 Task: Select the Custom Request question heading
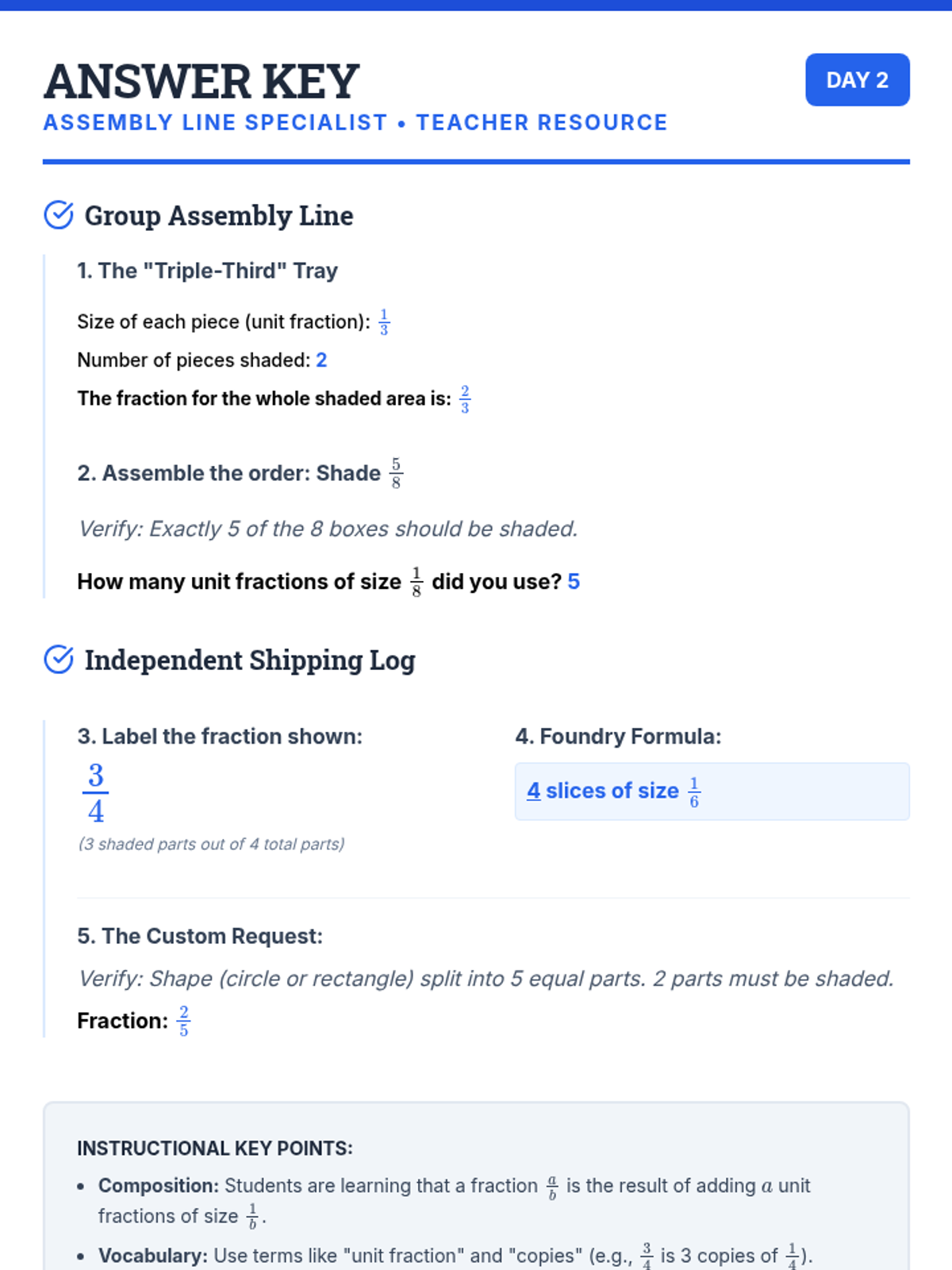coord(200,937)
